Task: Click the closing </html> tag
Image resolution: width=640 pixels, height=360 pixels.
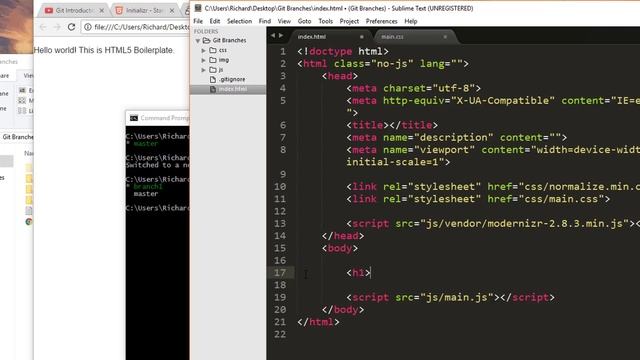Action: point(318,322)
